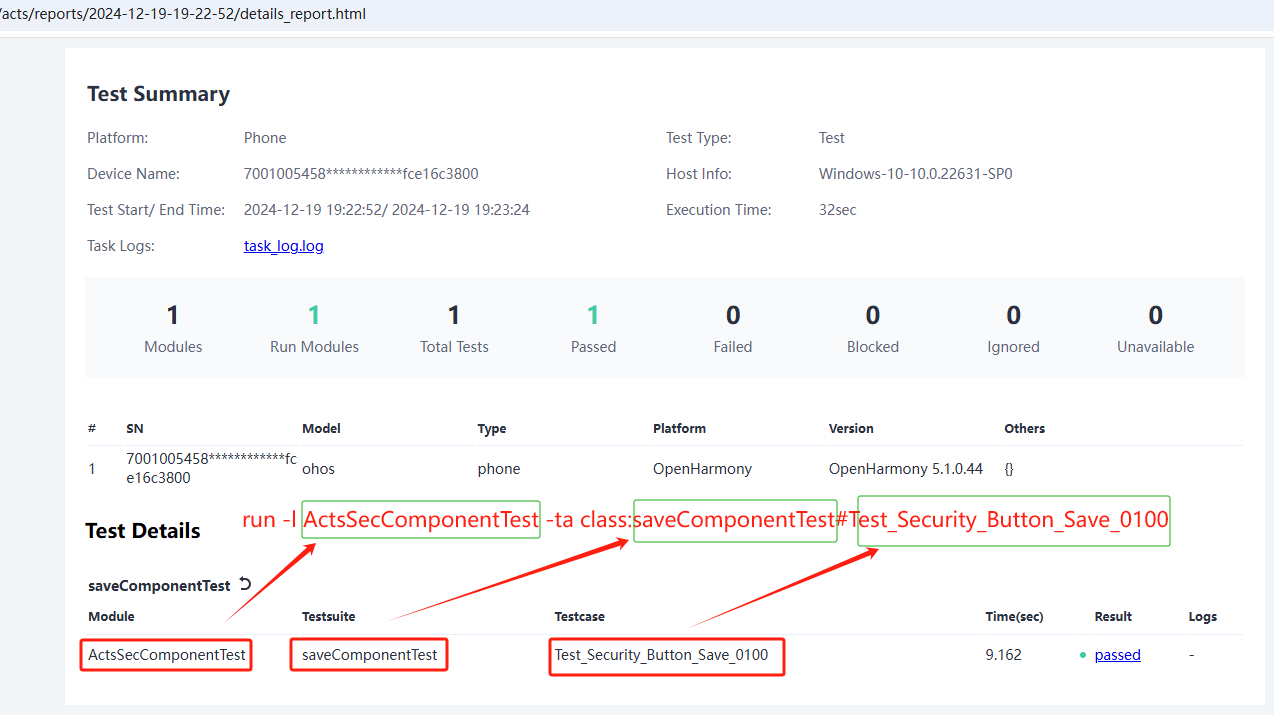
Task: Click the Result column header
Action: pyautogui.click(x=1113, y=616)
